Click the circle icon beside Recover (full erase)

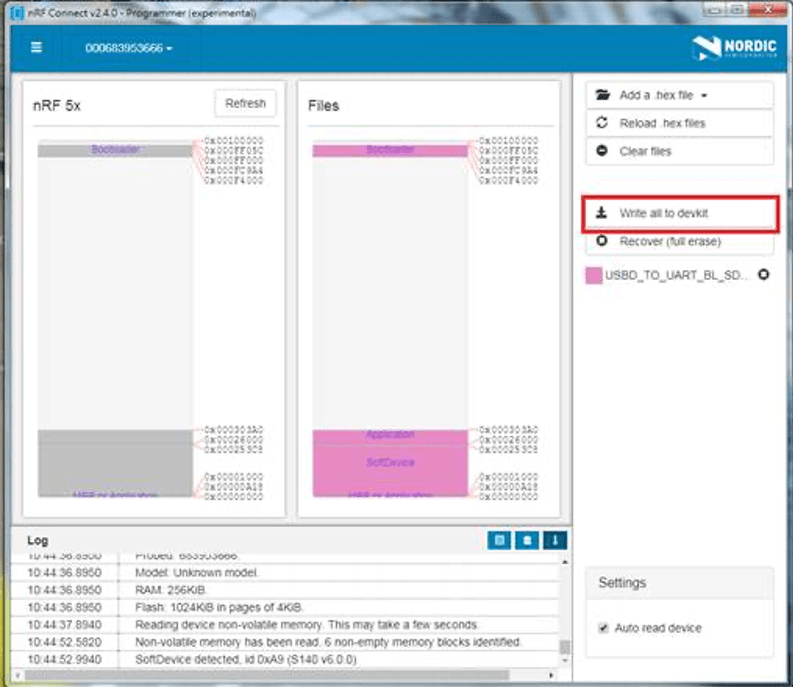click(602, 241)
